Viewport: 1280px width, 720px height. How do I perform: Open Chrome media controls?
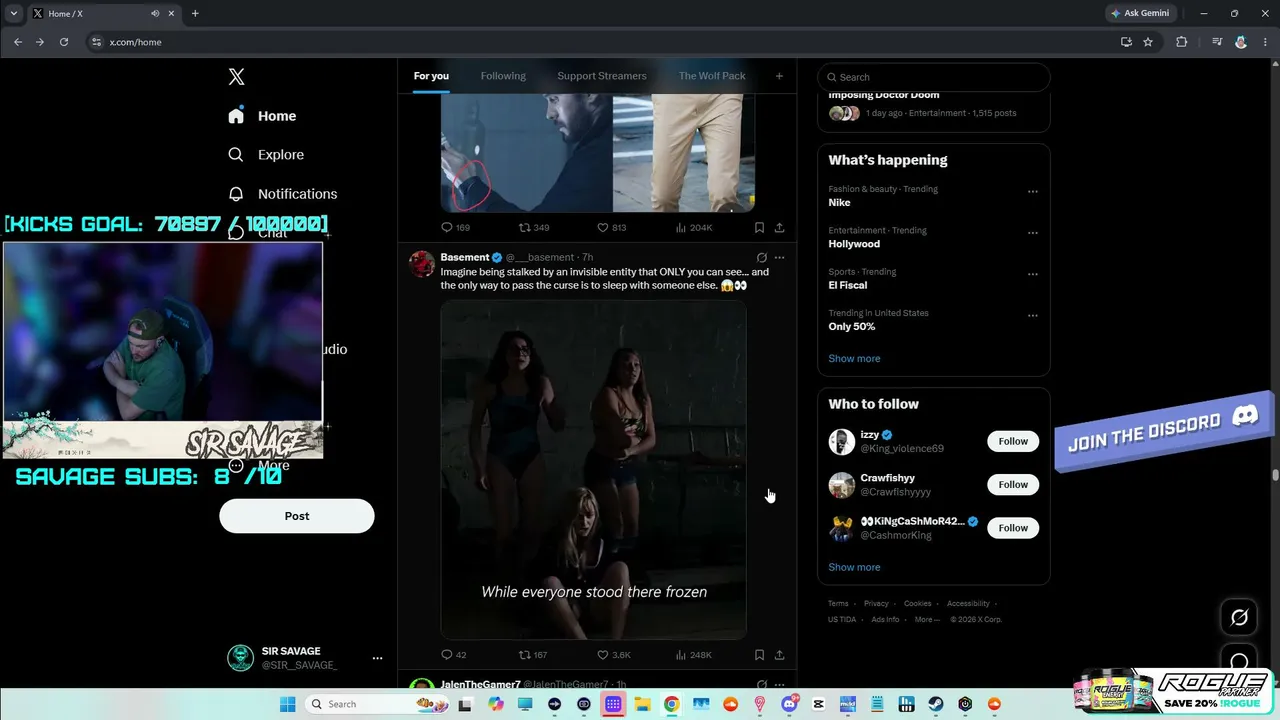pos(1217,42)
